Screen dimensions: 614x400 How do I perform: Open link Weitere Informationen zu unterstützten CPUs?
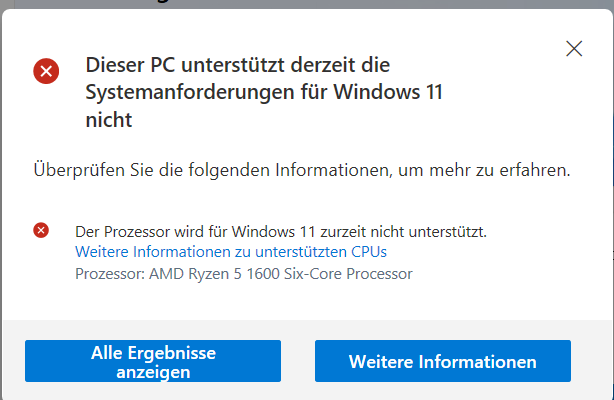click(231, 252)
